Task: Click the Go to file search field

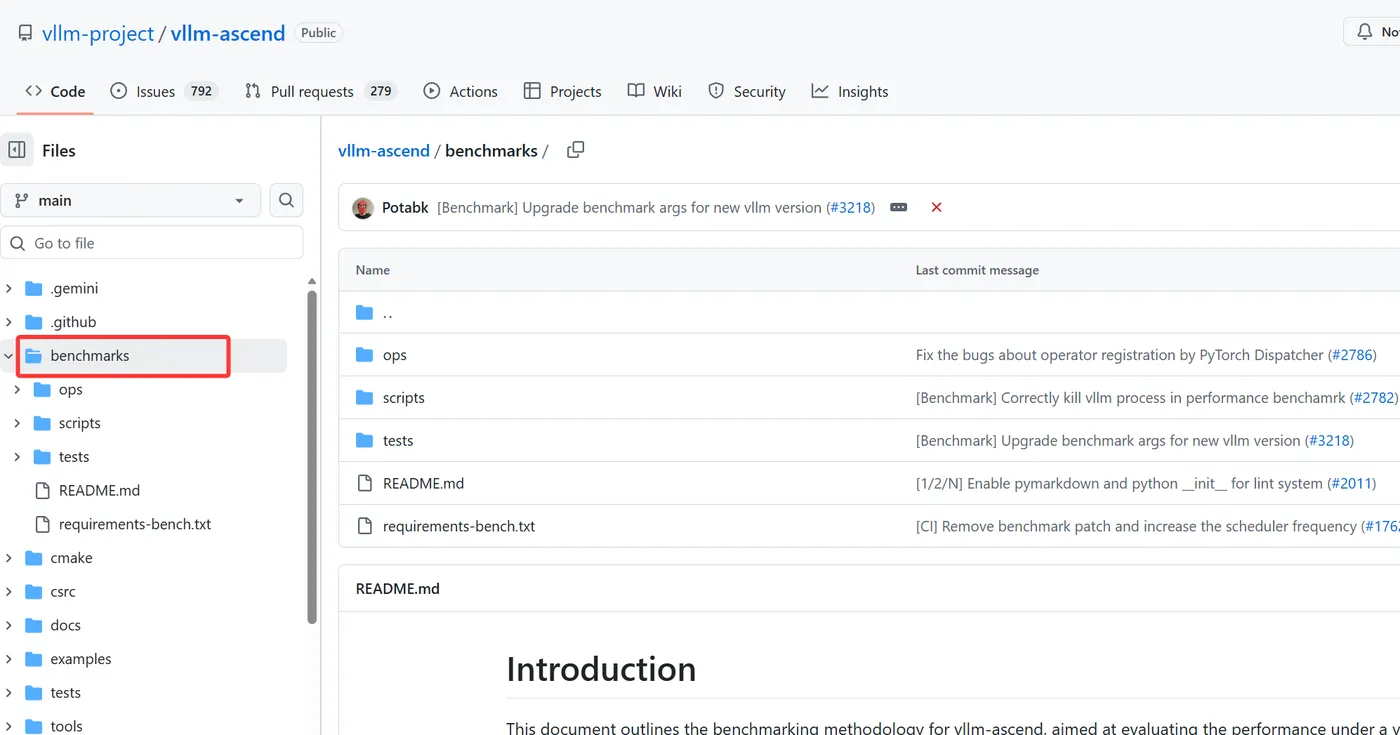Action: (x=152, y=243)
